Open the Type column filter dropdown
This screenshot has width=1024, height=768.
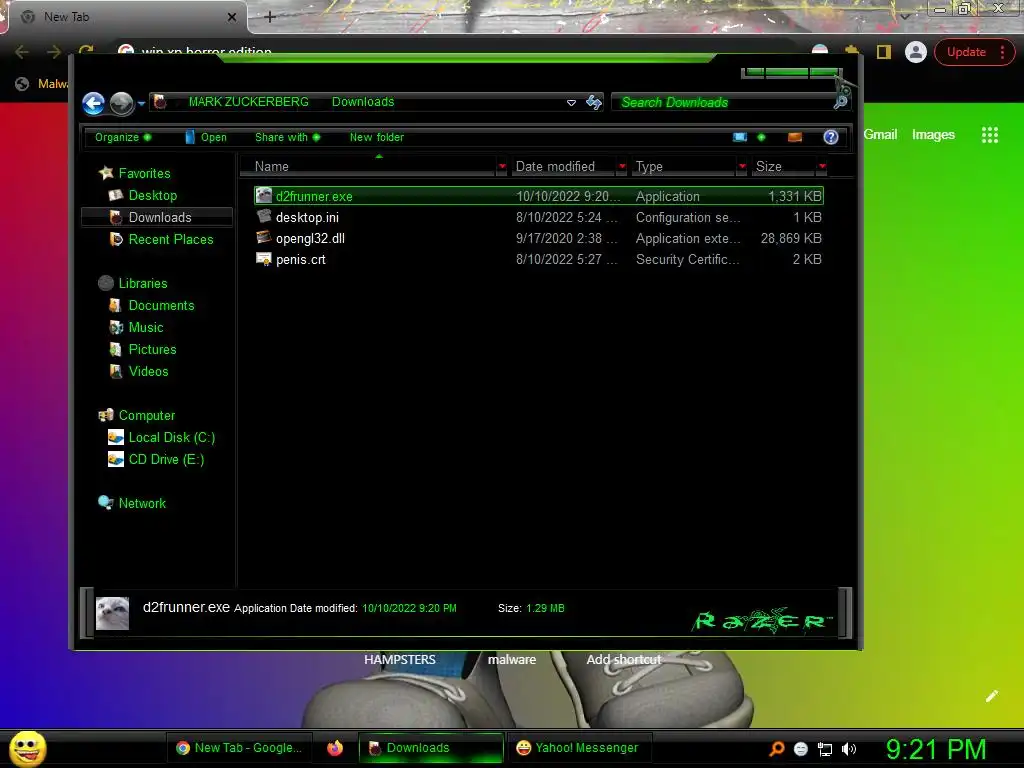742,167
